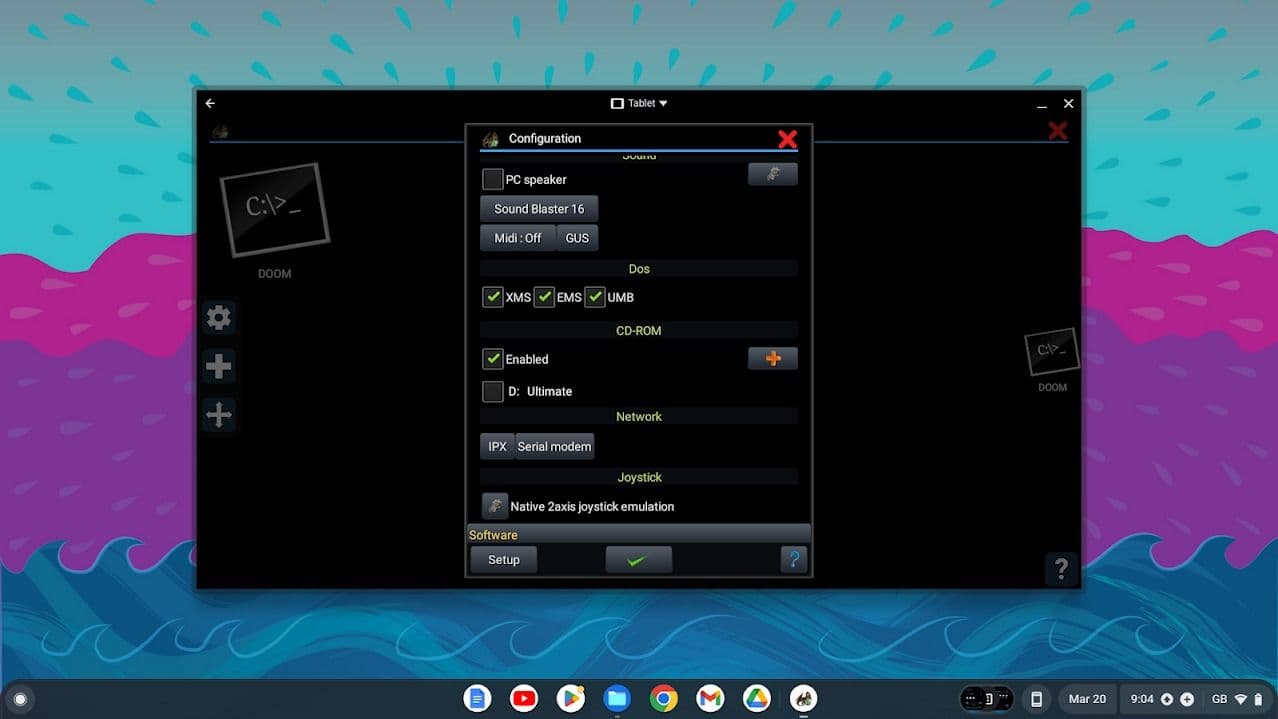
Task: Enable the PC speaker checkbox
Action: 492,180
